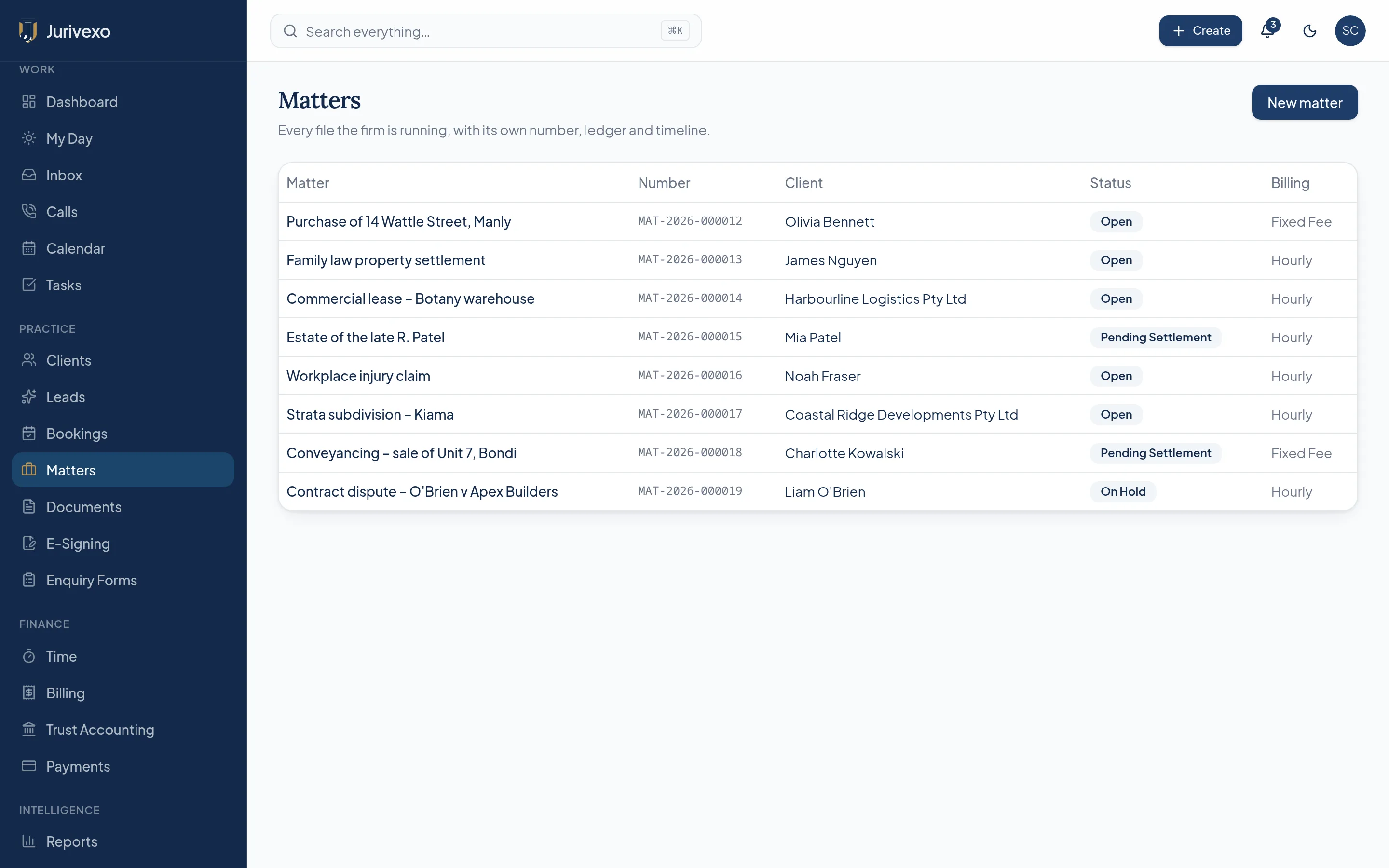The image size is (1389, 868).
Task: Open the Payments card icon
Action: click(x=29, y=766)
